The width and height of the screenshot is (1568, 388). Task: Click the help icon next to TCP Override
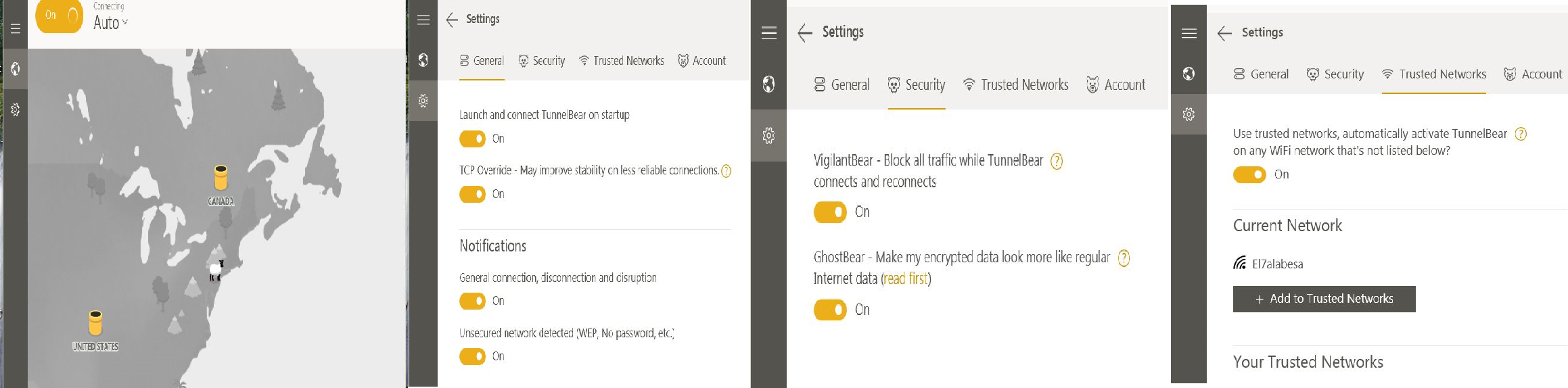(726, 171)
